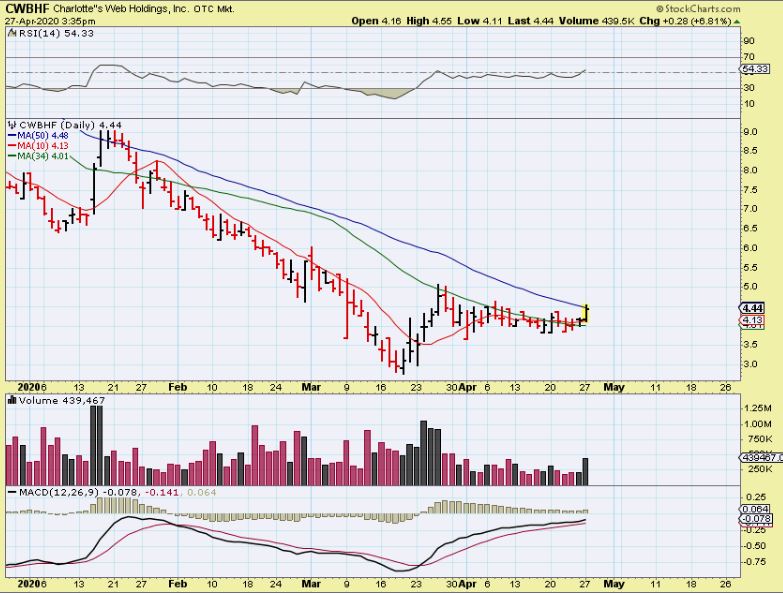Click the Volume 439,467 panel label
Image resolution: width=783 pixels, height=594 pixels.
coord(62,400)
